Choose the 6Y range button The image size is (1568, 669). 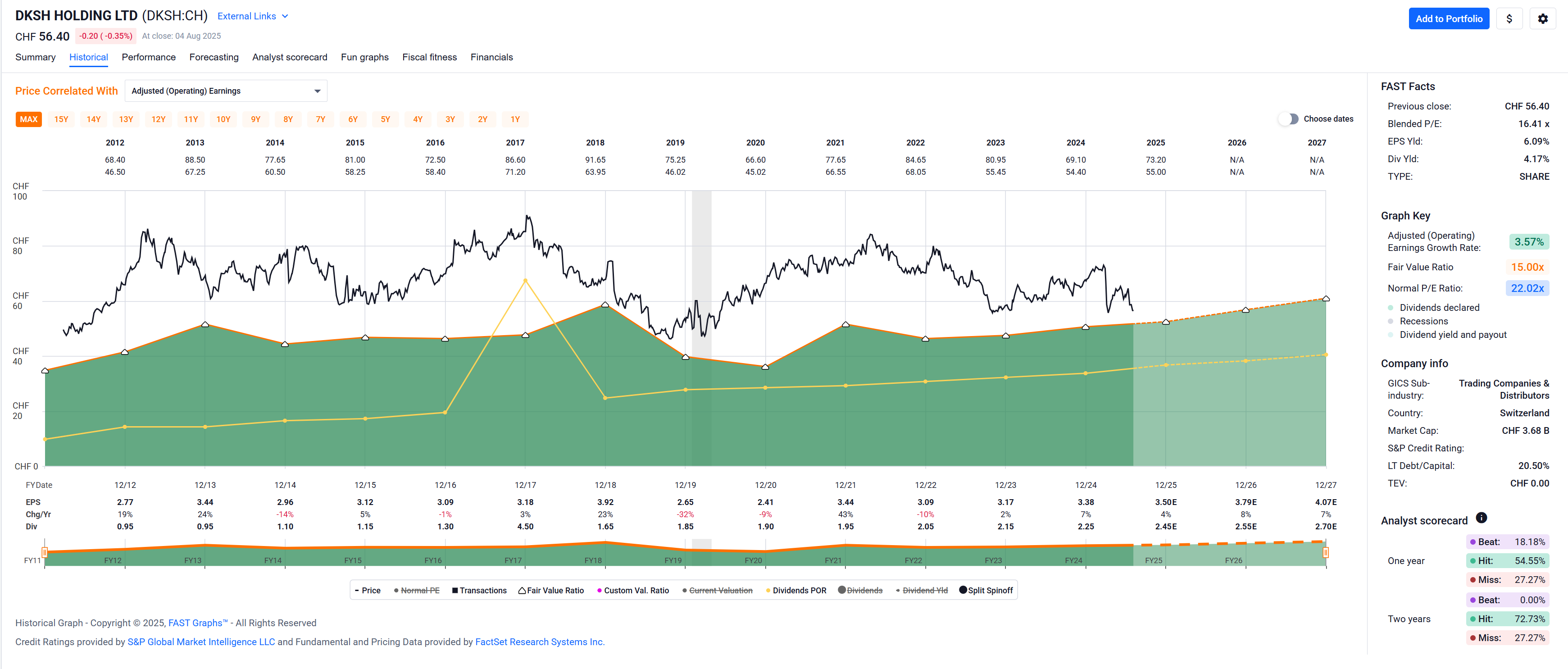click(x=353, y=119)
